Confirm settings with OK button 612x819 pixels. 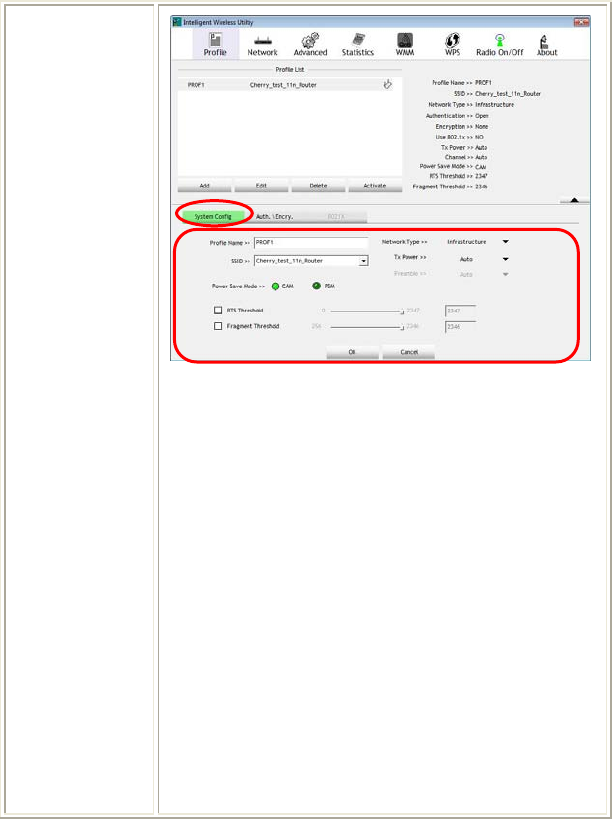[x=352, y=352]
